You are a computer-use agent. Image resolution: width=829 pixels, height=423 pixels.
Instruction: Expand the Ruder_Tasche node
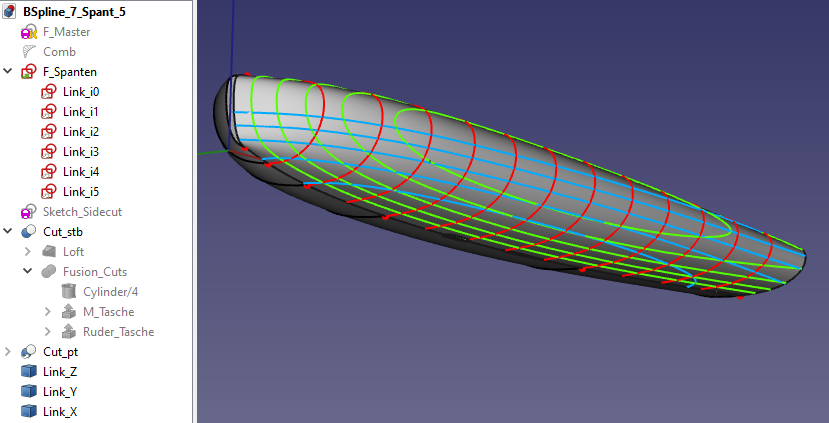[48, 332]
